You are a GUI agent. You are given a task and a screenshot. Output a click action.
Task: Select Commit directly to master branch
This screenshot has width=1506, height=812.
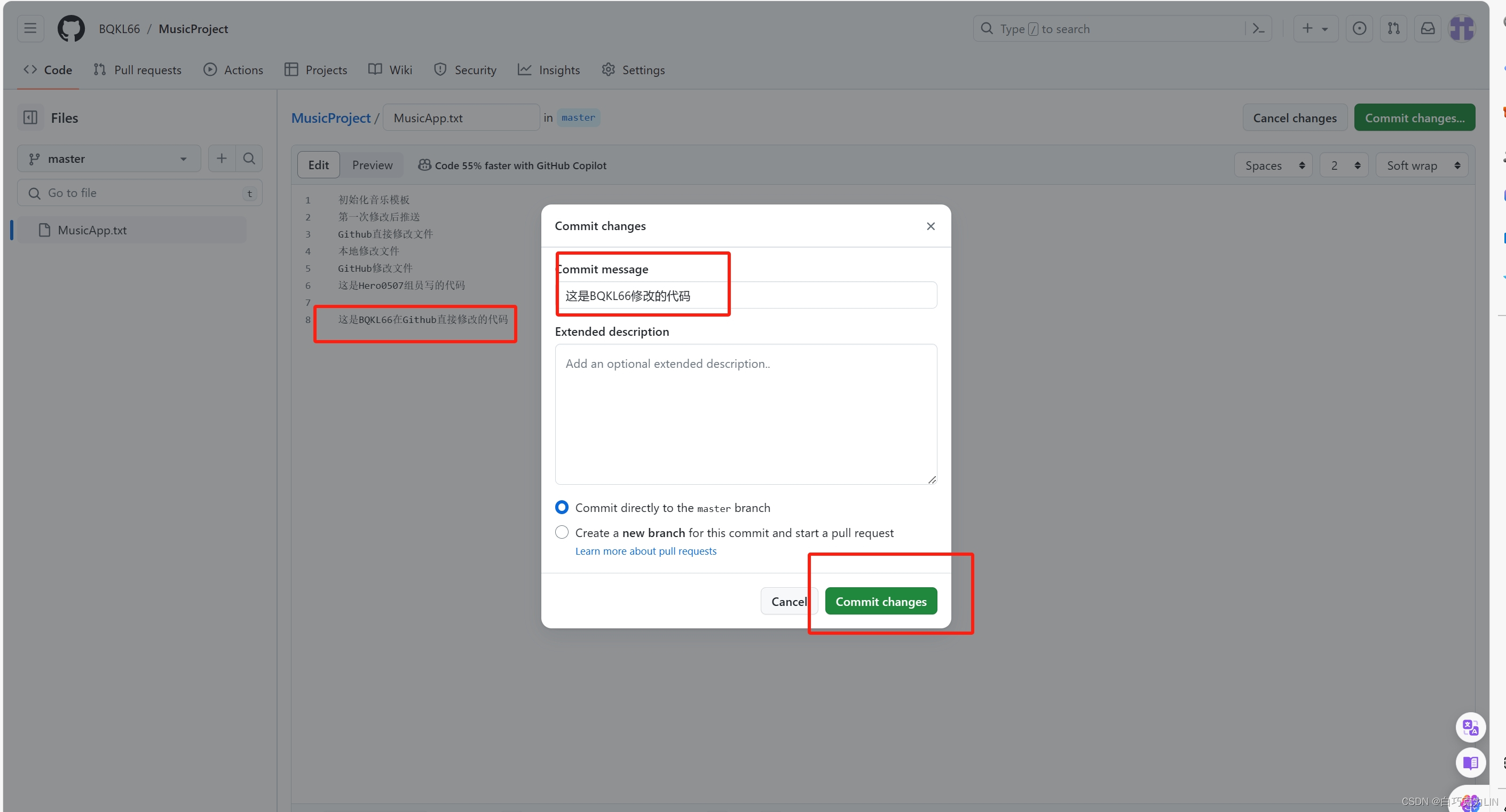click(562, 507)
